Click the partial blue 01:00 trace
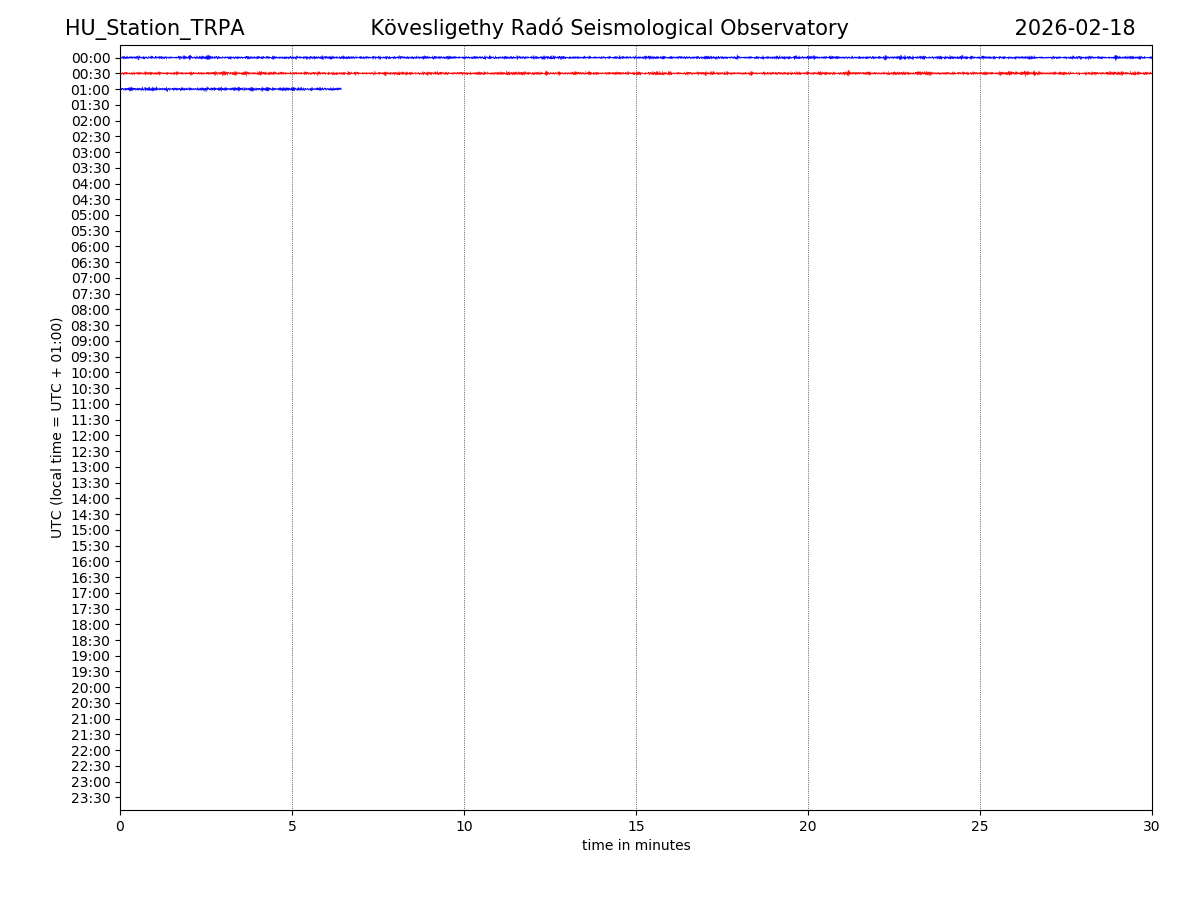The width and height of the screenshot is (1200, 900). 230,89
